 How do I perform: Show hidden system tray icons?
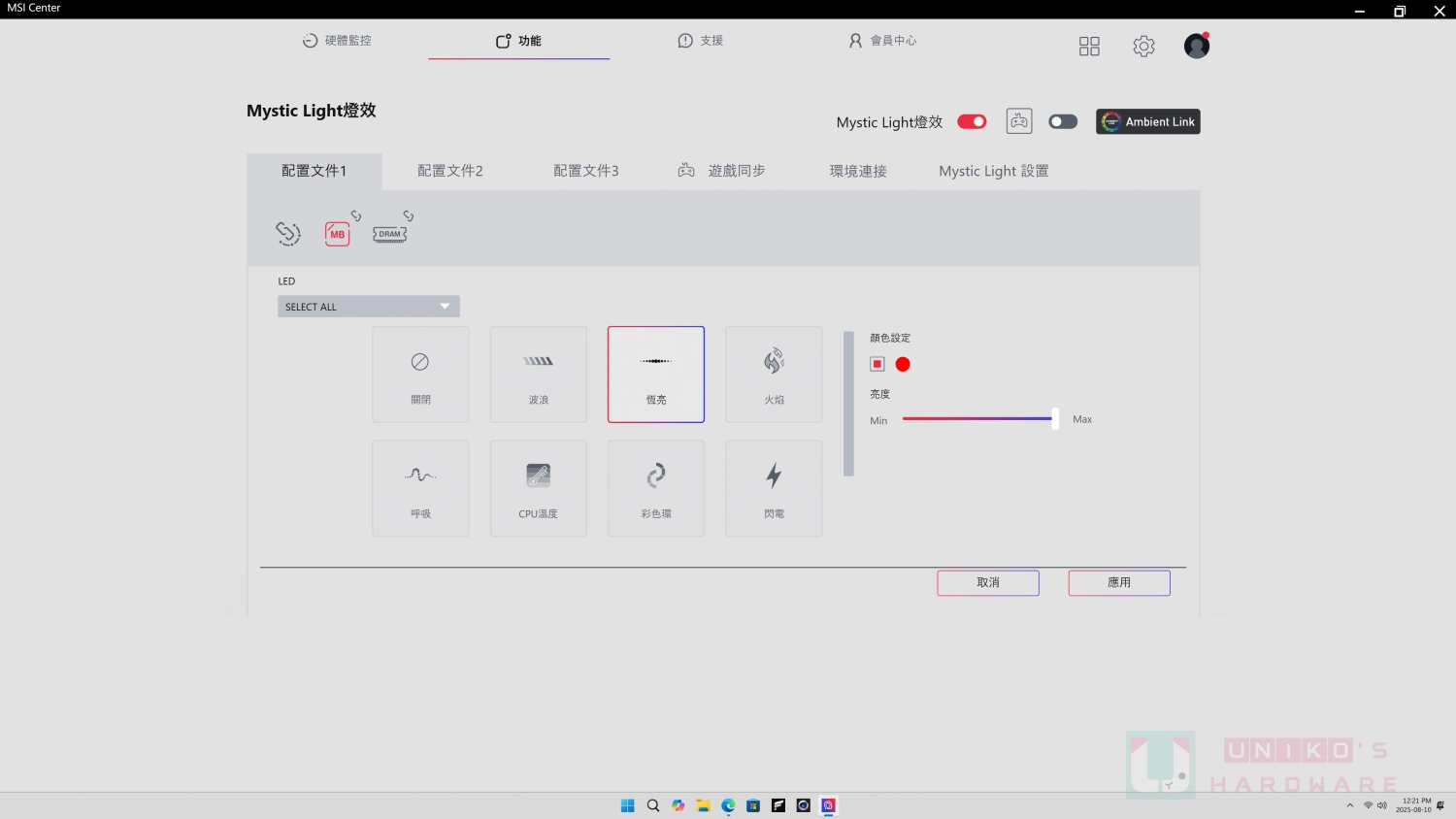1349,805
